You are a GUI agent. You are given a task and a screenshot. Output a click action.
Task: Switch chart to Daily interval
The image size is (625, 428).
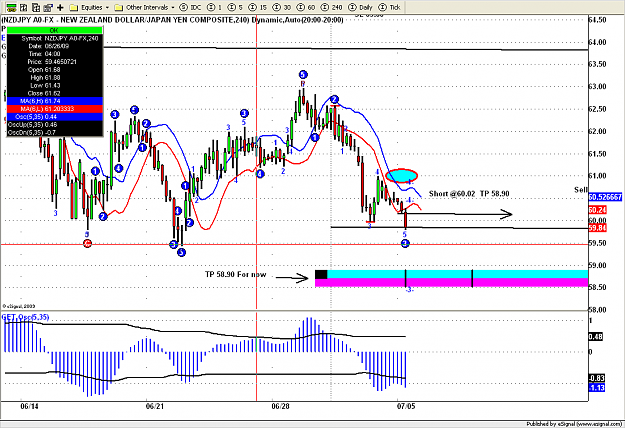click(360, 7)
